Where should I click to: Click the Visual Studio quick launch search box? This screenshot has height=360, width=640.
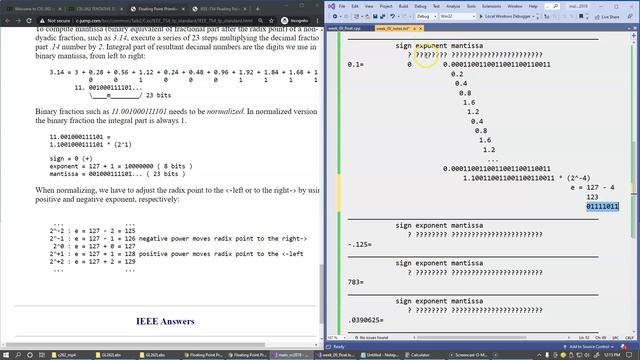coord(552,6)
